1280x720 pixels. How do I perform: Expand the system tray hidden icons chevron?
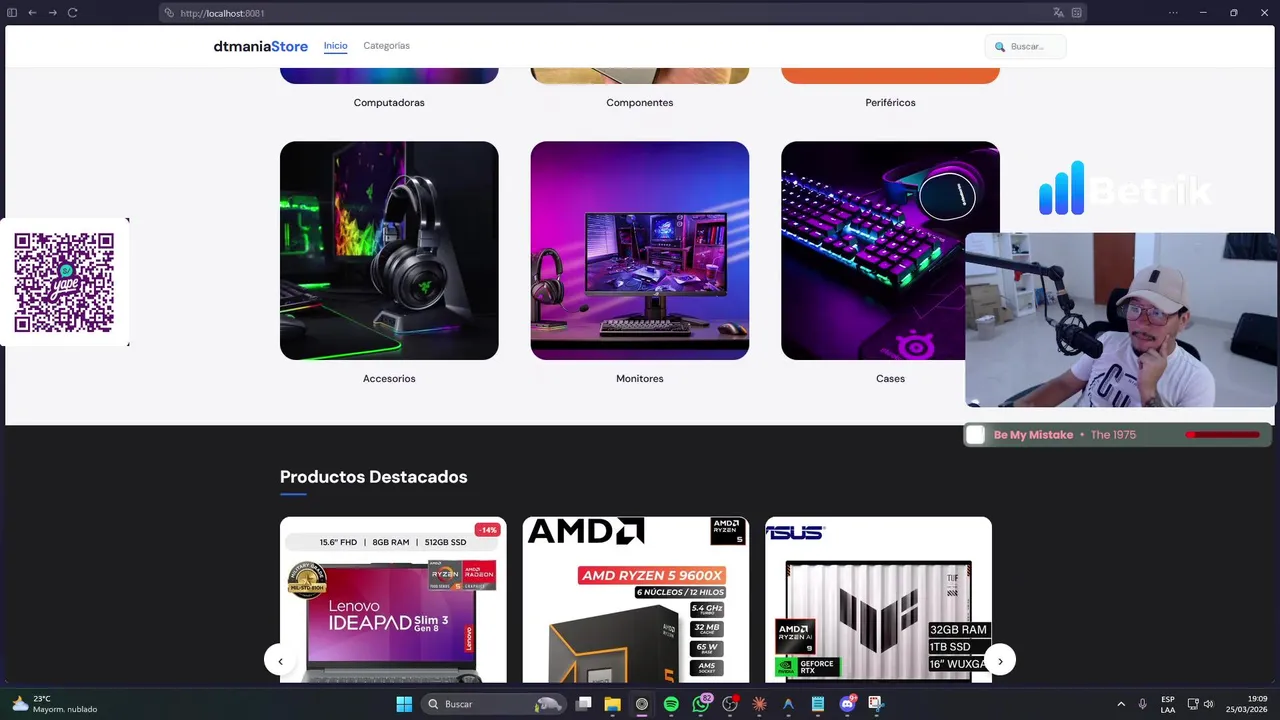coord(1121,704)
